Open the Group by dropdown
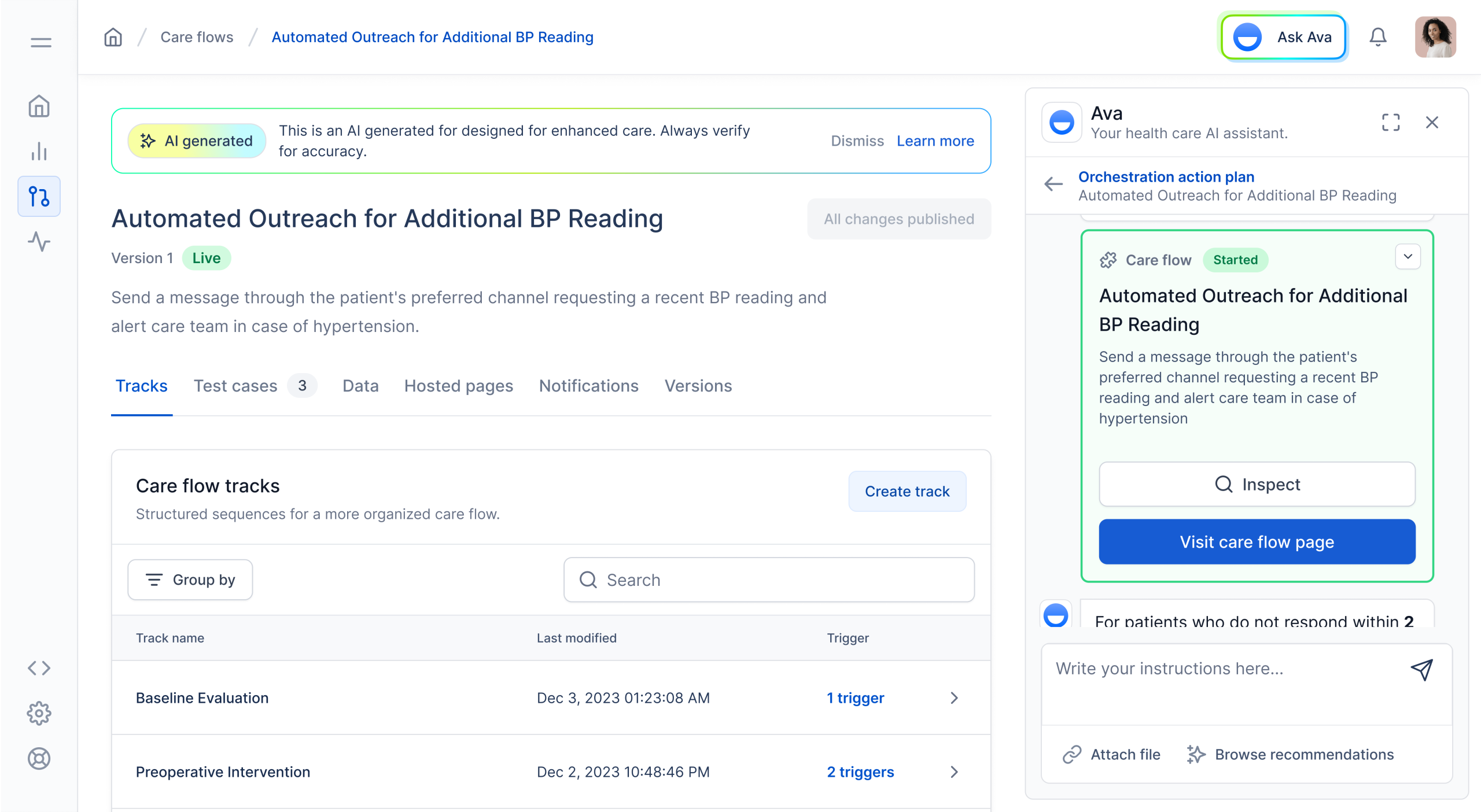 (190, 580)
